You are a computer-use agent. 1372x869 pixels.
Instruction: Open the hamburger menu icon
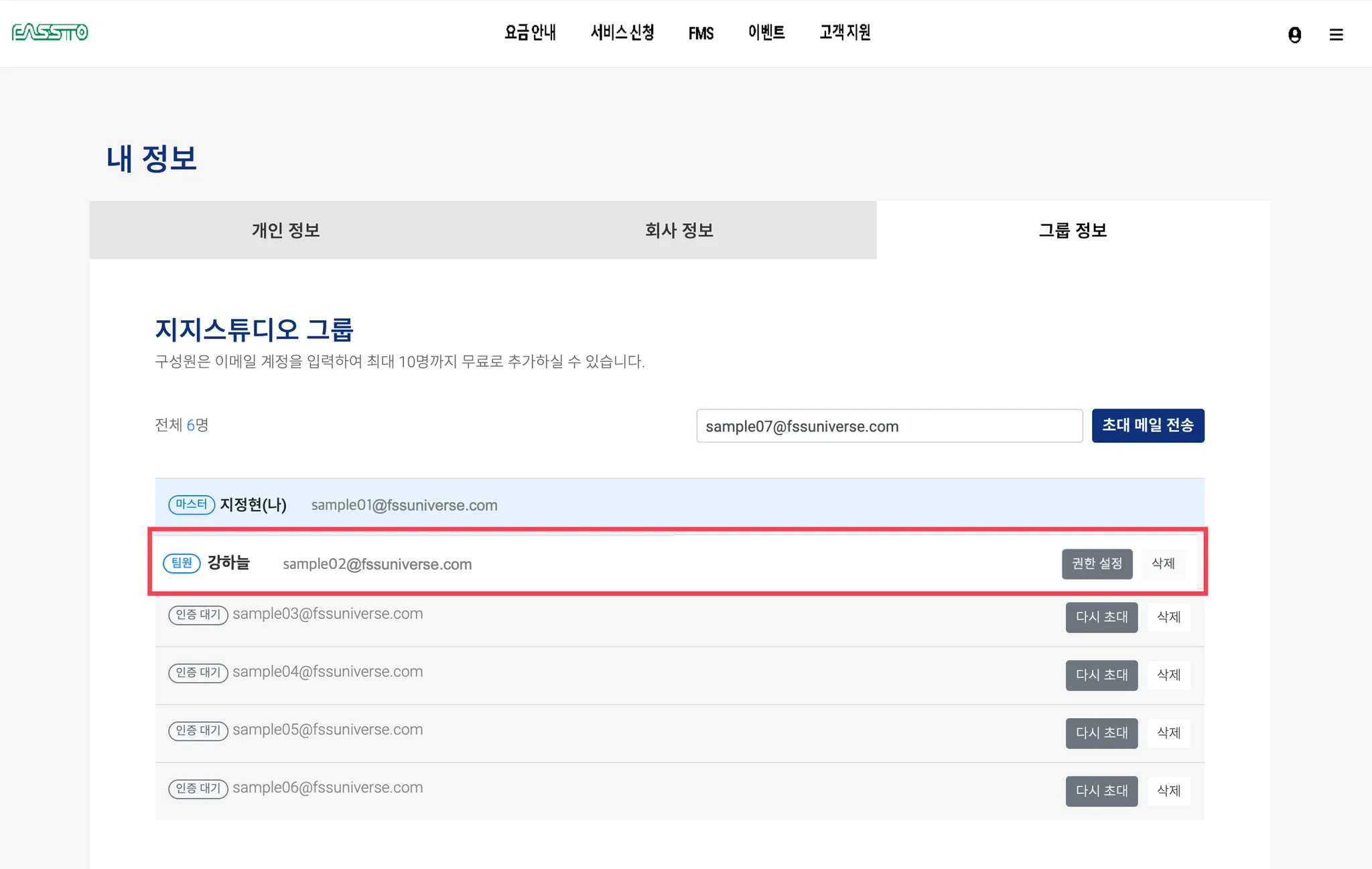coord(1336,34)
